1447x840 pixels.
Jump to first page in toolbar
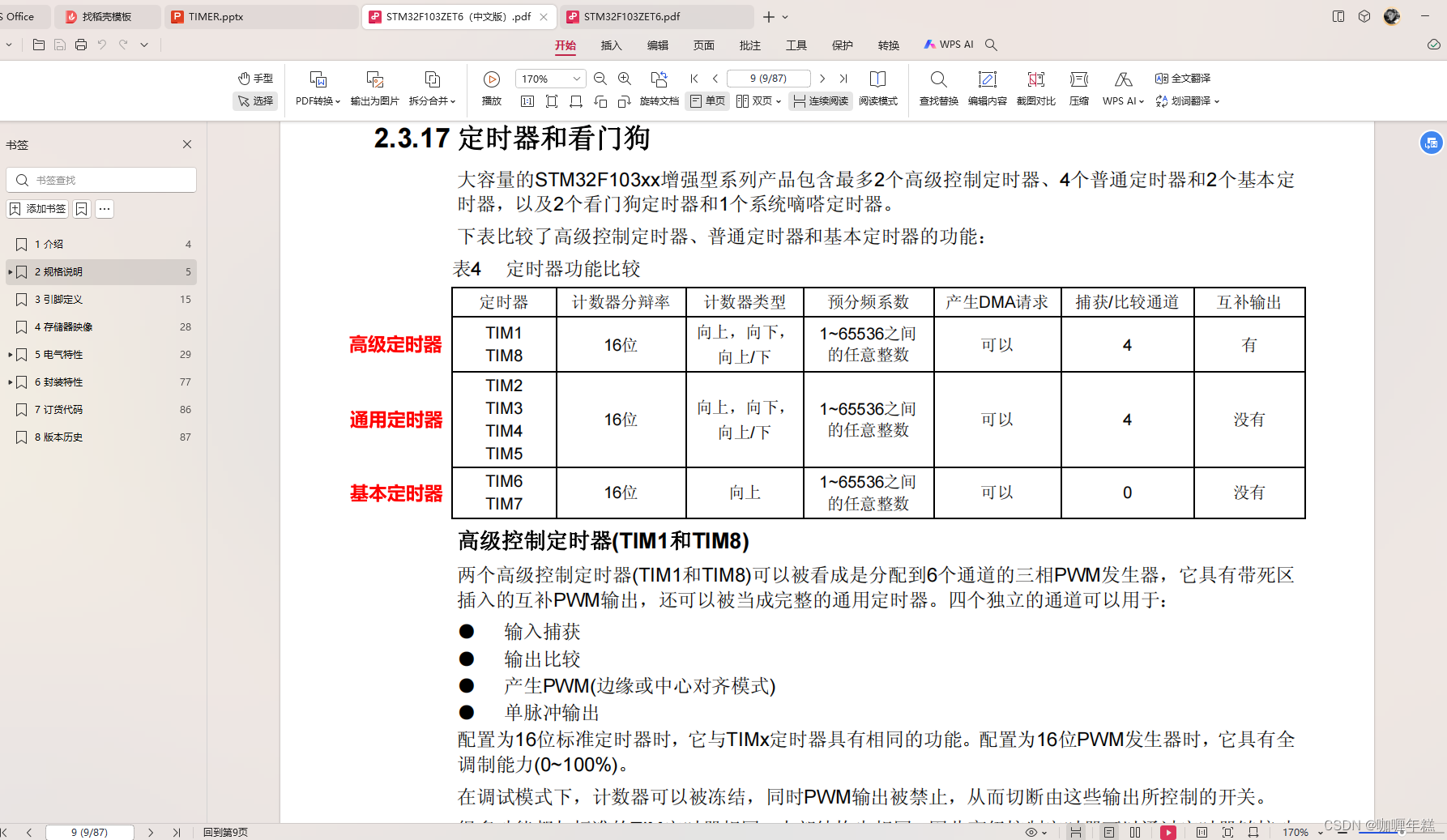tap(694, 79)
